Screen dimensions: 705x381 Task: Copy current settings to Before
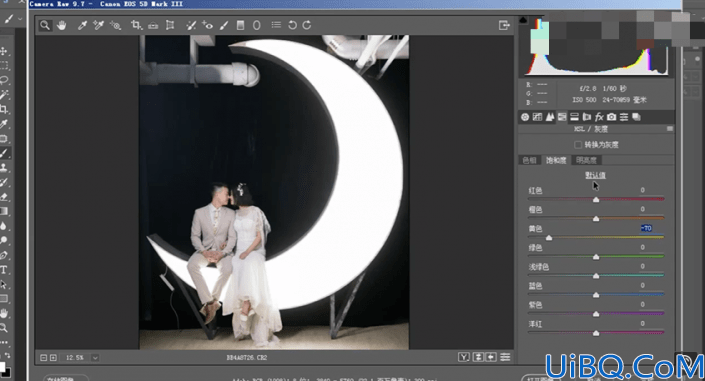491,357
